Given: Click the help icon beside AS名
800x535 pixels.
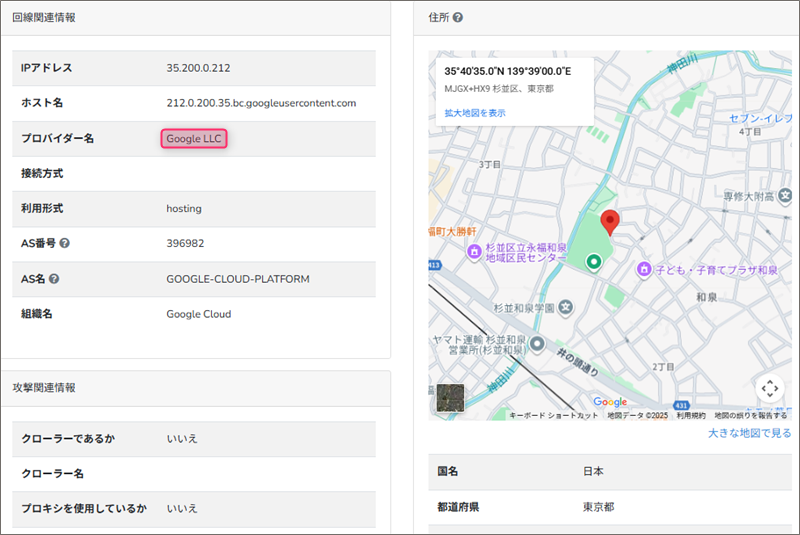Looking at the screenshot, I should pyautogui.click(x=53, y=278).
